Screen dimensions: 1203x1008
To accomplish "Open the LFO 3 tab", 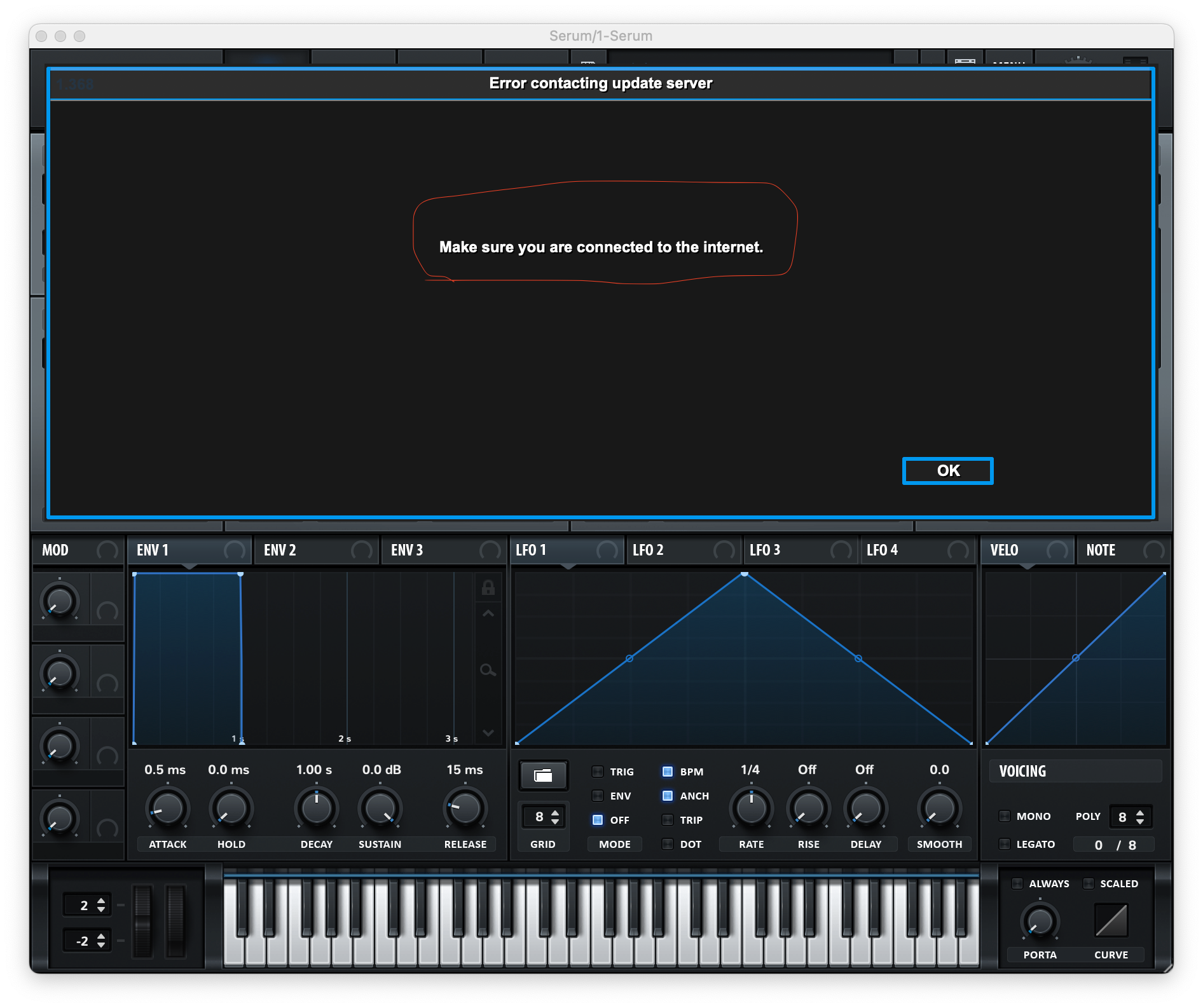I will [x=801, y=550].
